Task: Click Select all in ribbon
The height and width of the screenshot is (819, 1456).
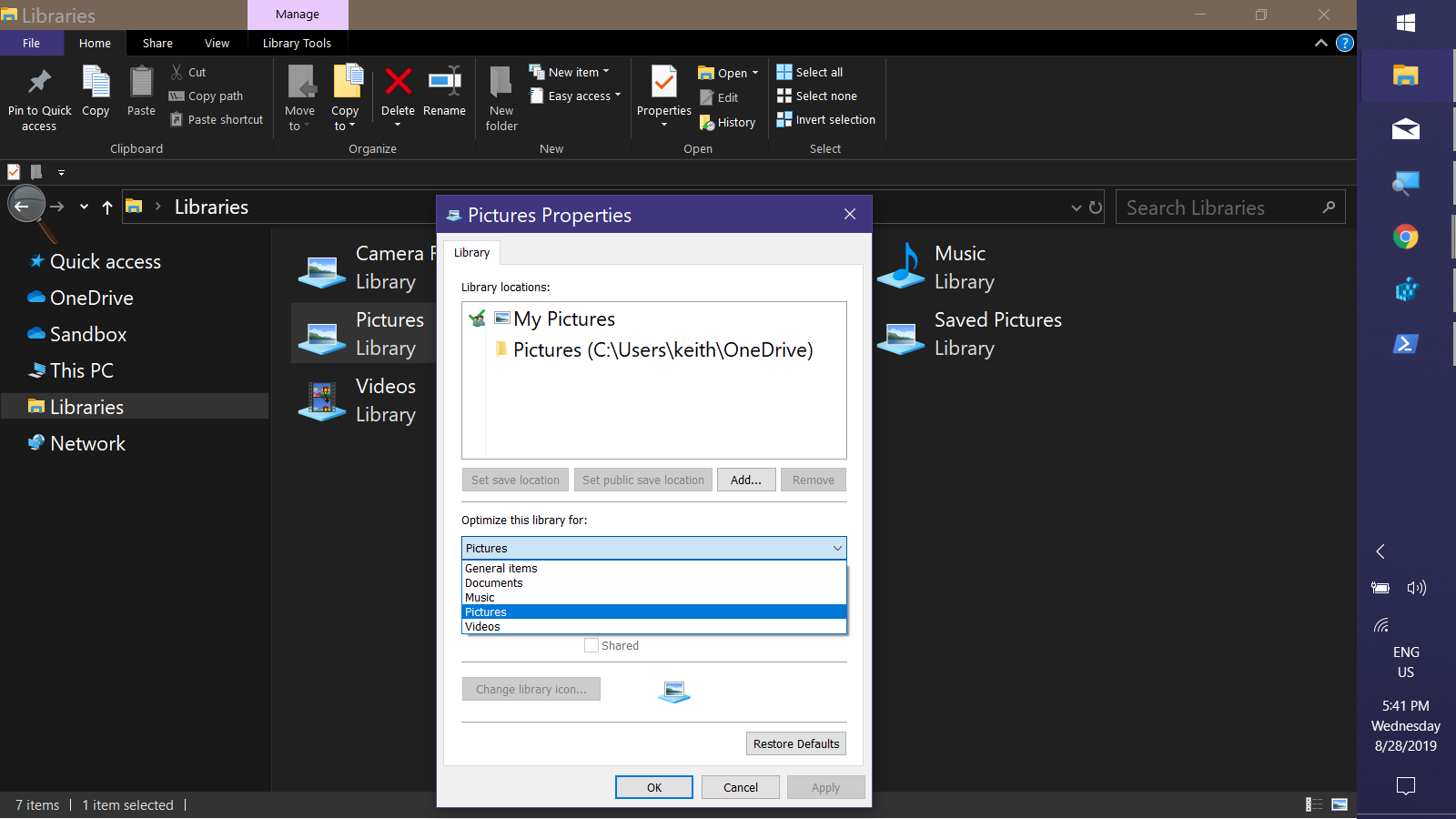Action: (x=810, y=72)
